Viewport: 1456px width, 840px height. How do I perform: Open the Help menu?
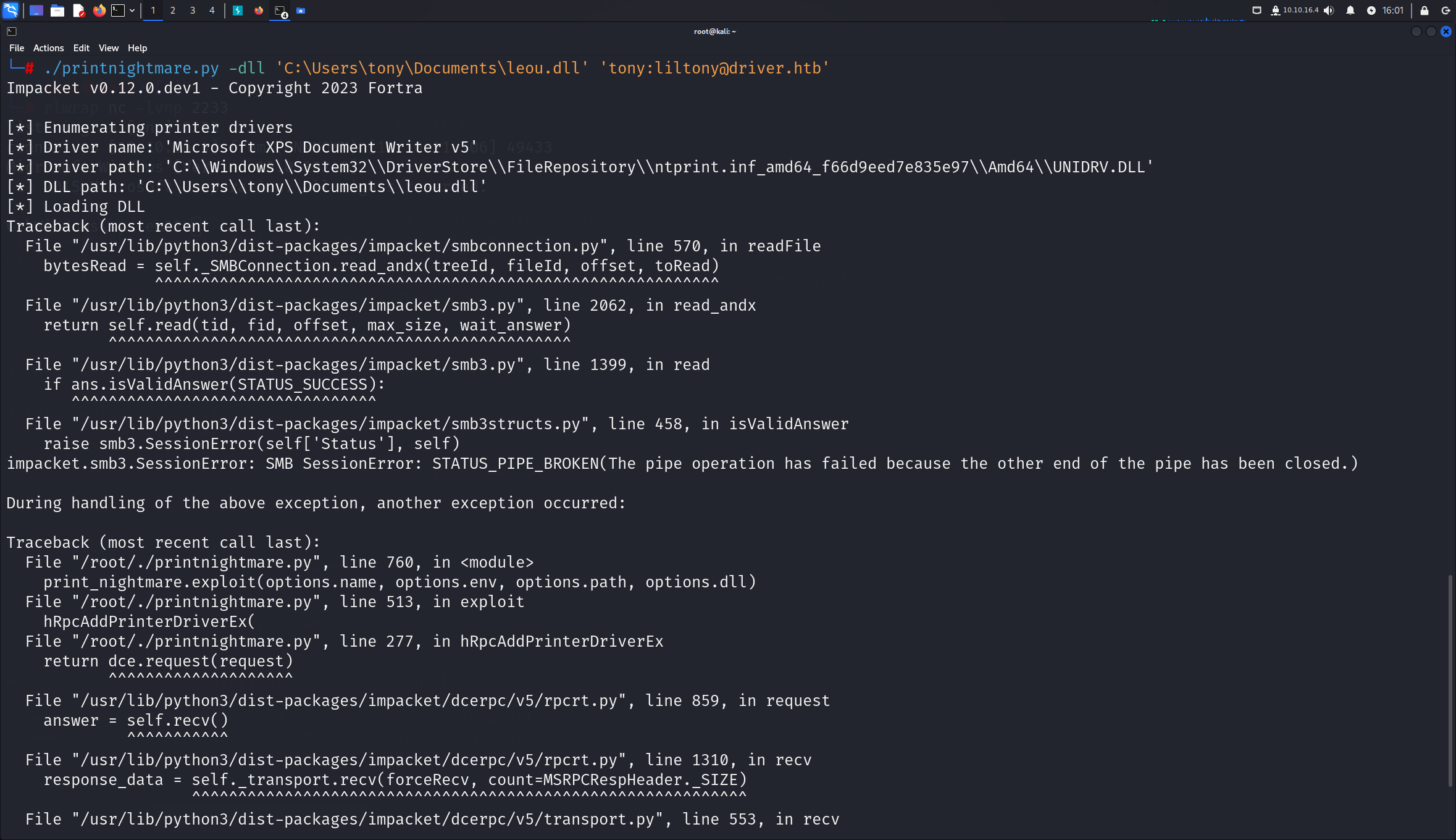click(x=137, y=48)
